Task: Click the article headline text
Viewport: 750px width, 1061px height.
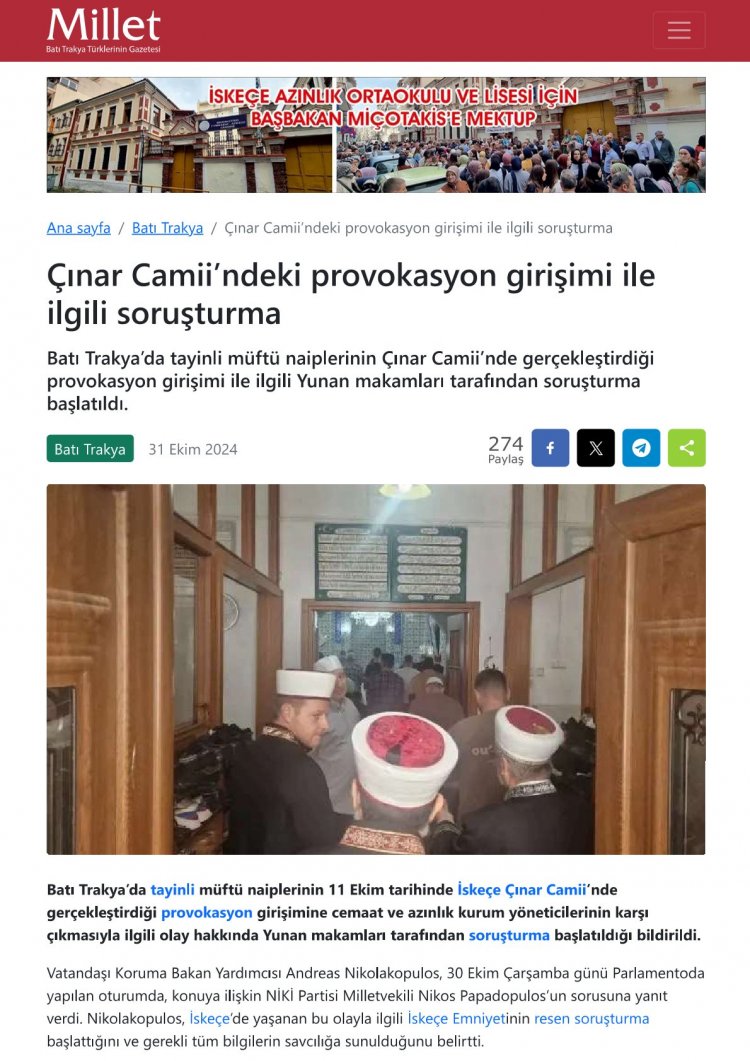Action: pos(351,294)
